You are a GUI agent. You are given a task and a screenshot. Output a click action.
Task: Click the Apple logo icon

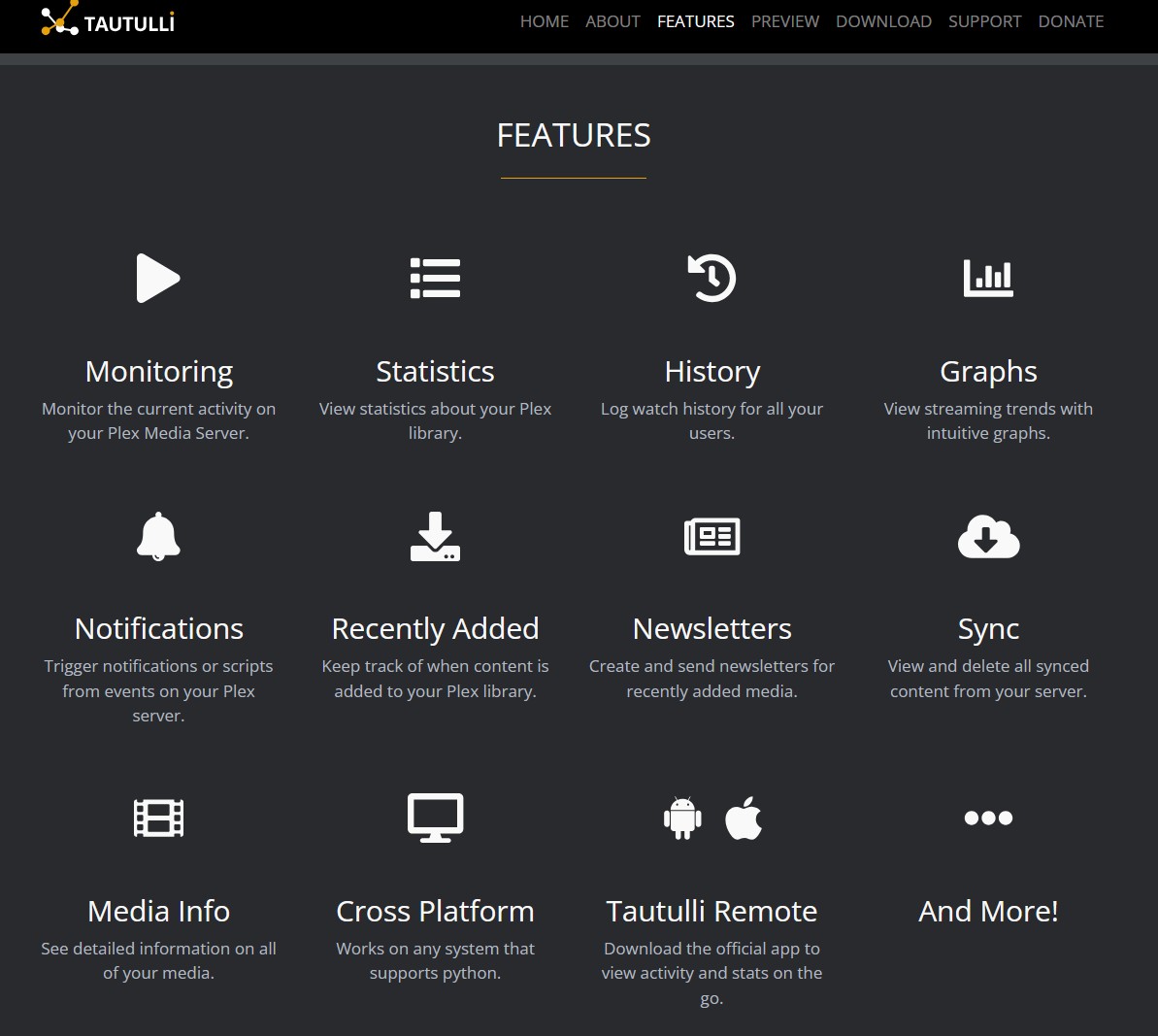(743, 818)
